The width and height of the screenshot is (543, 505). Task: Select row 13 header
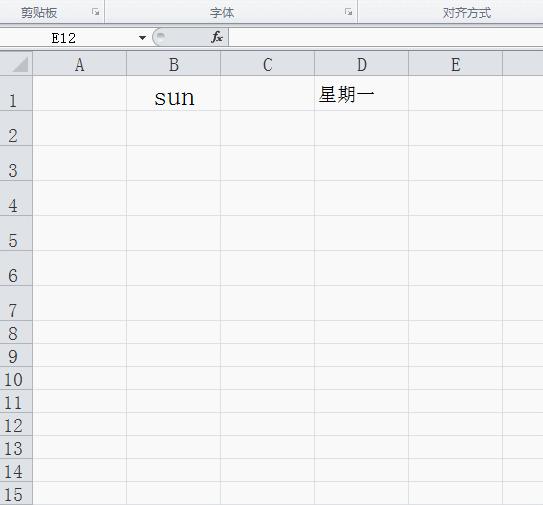pos(16,448)
